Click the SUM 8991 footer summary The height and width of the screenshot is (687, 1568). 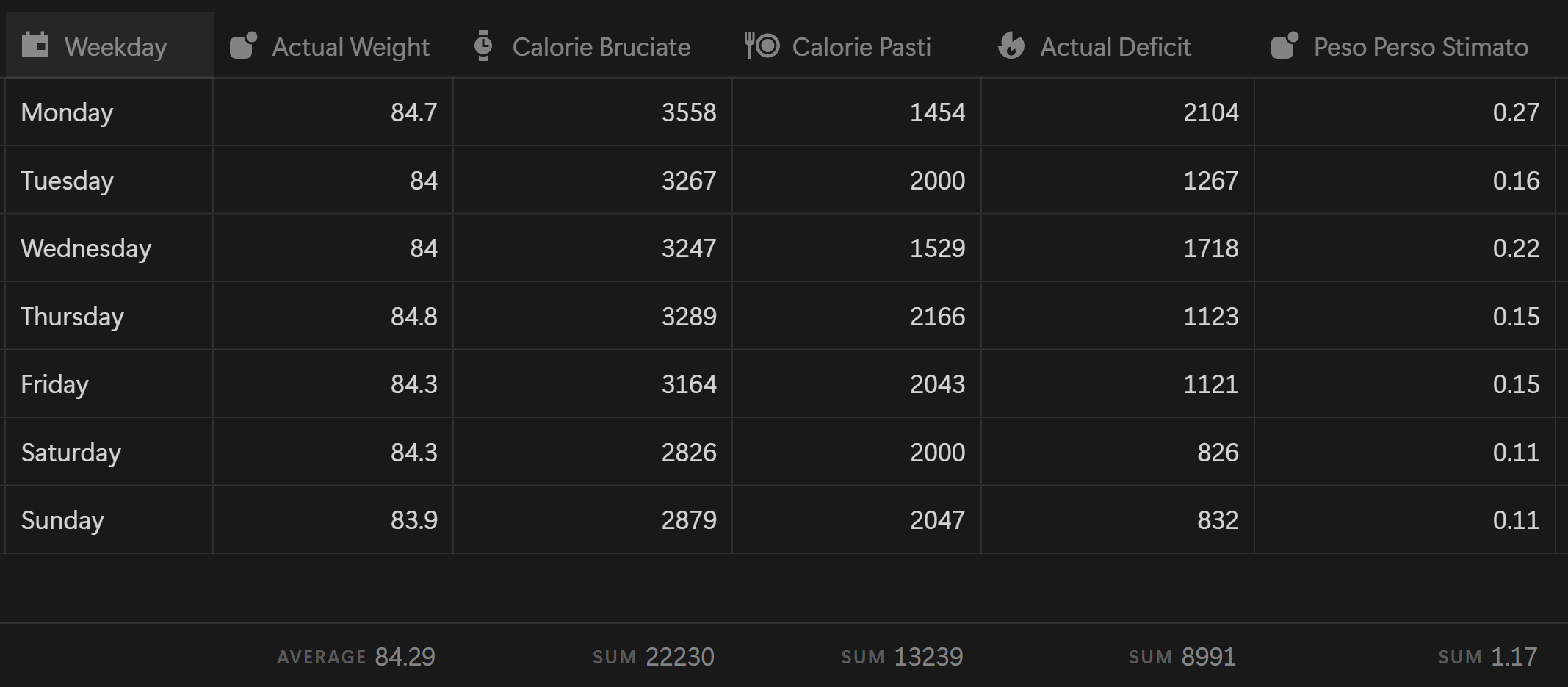click(x=1182, y=656)
